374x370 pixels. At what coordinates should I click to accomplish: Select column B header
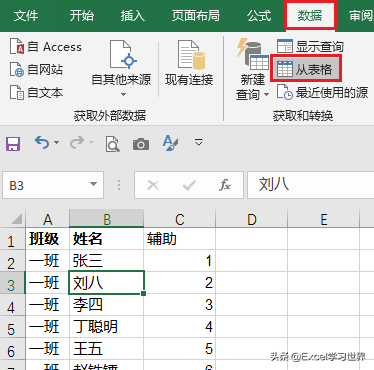(x=107, y=219)
